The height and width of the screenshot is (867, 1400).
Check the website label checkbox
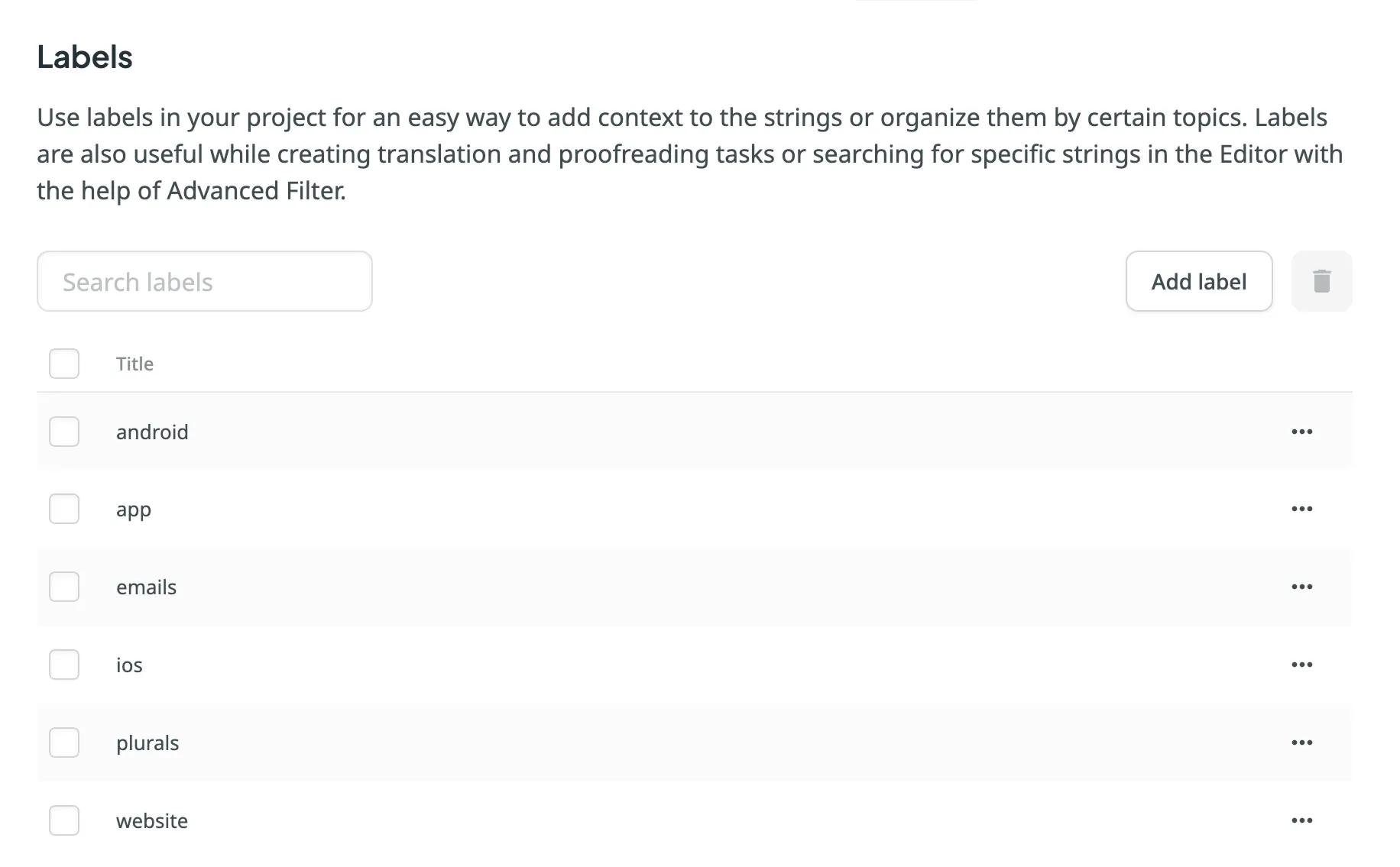click(x=64, y=820)
